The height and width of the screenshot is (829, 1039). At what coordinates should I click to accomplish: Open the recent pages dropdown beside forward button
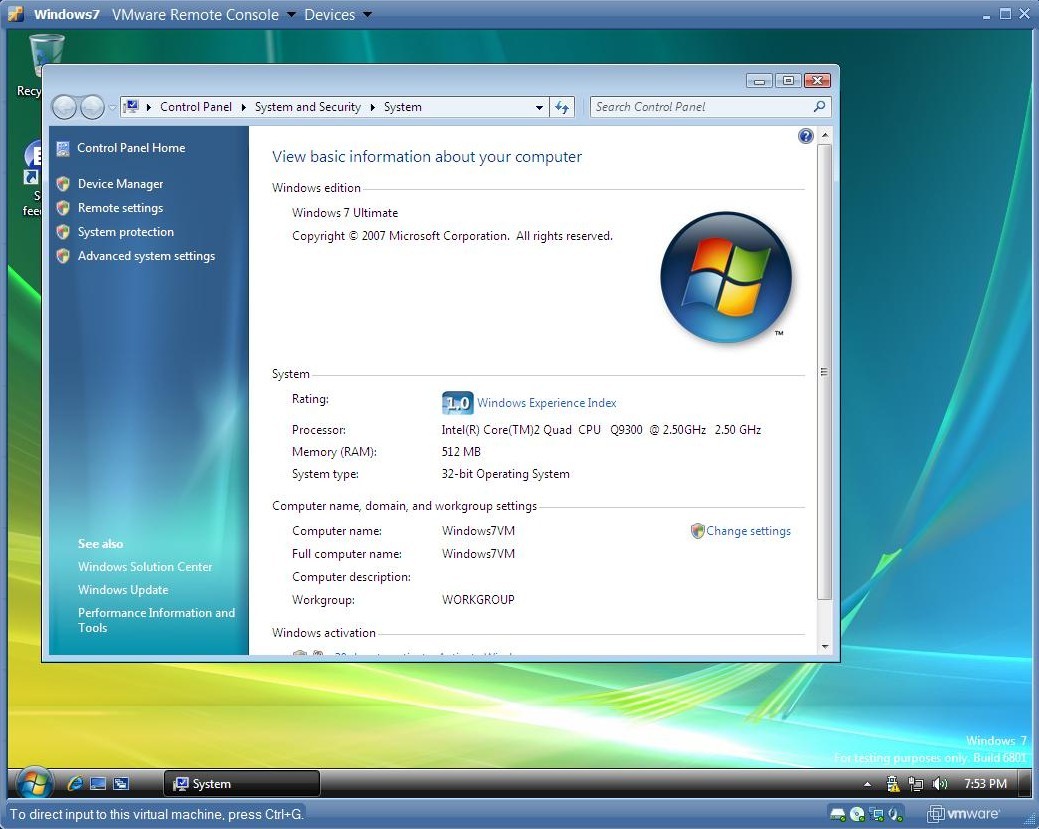(111, 107)
